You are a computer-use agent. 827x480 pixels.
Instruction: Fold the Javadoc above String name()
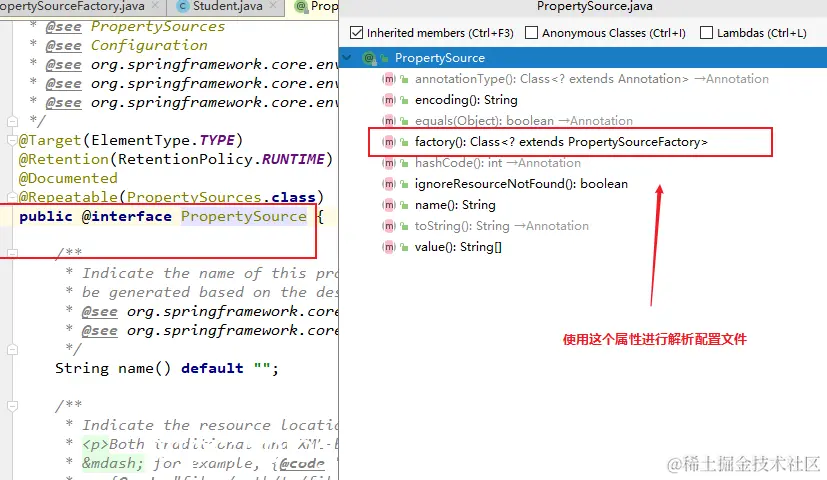tap(13, 253)
